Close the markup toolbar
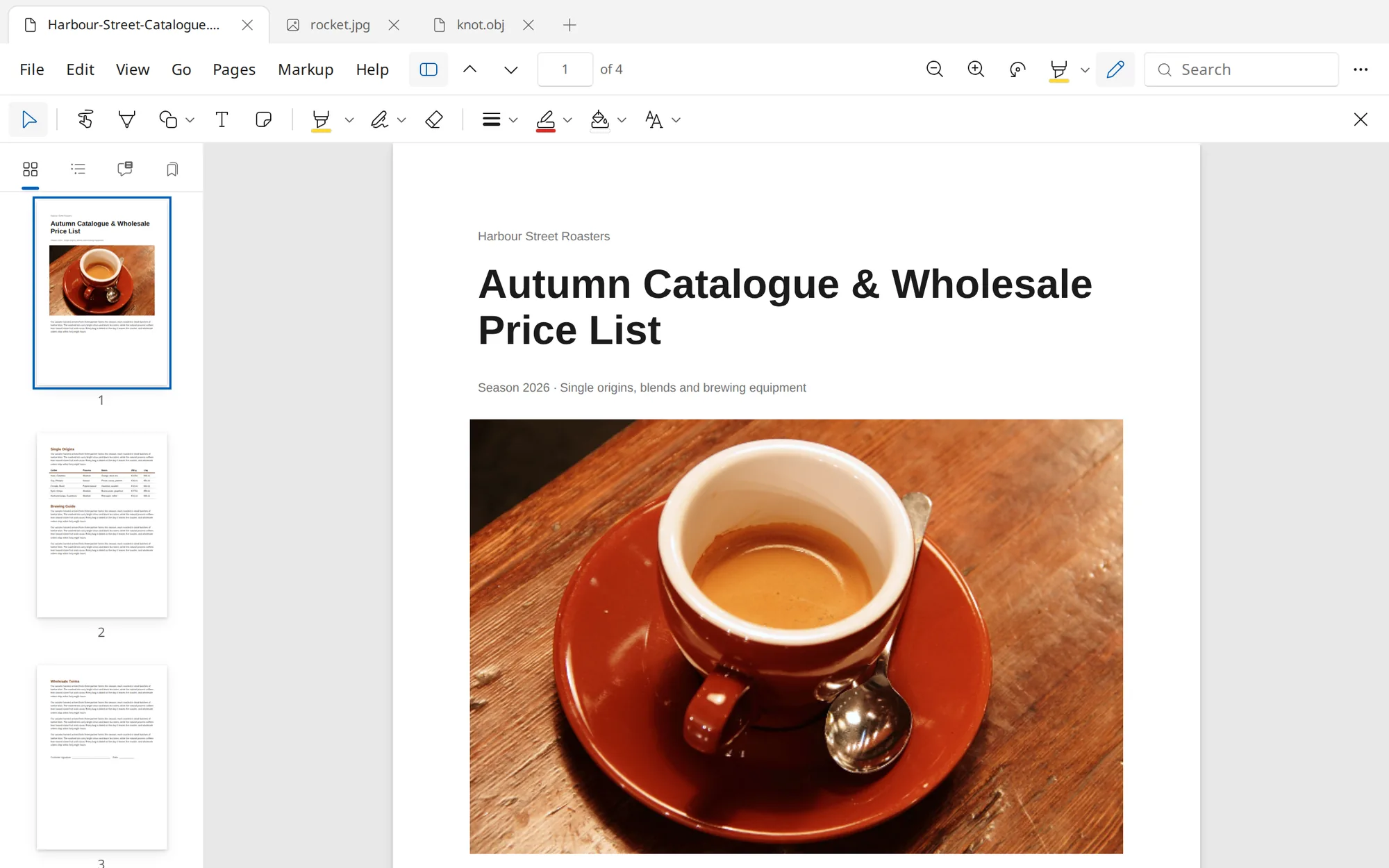The height and width of the screenshot is (868, 1389). [x=1361, y=119]
